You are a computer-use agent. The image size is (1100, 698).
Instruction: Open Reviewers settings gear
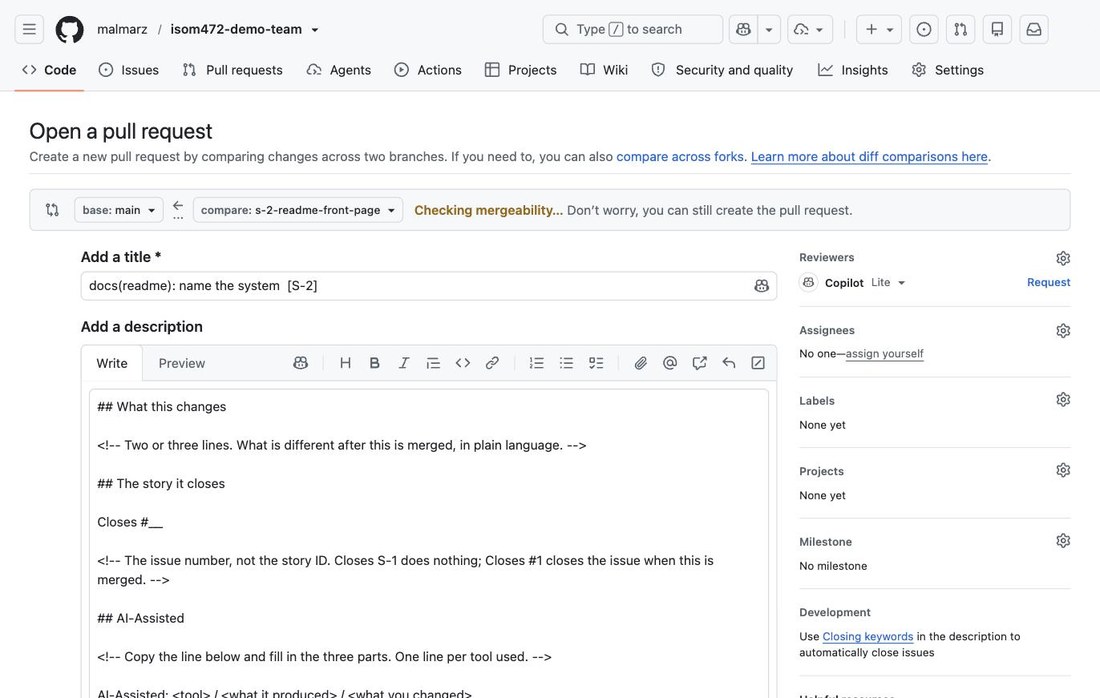tap(1063, 258)
